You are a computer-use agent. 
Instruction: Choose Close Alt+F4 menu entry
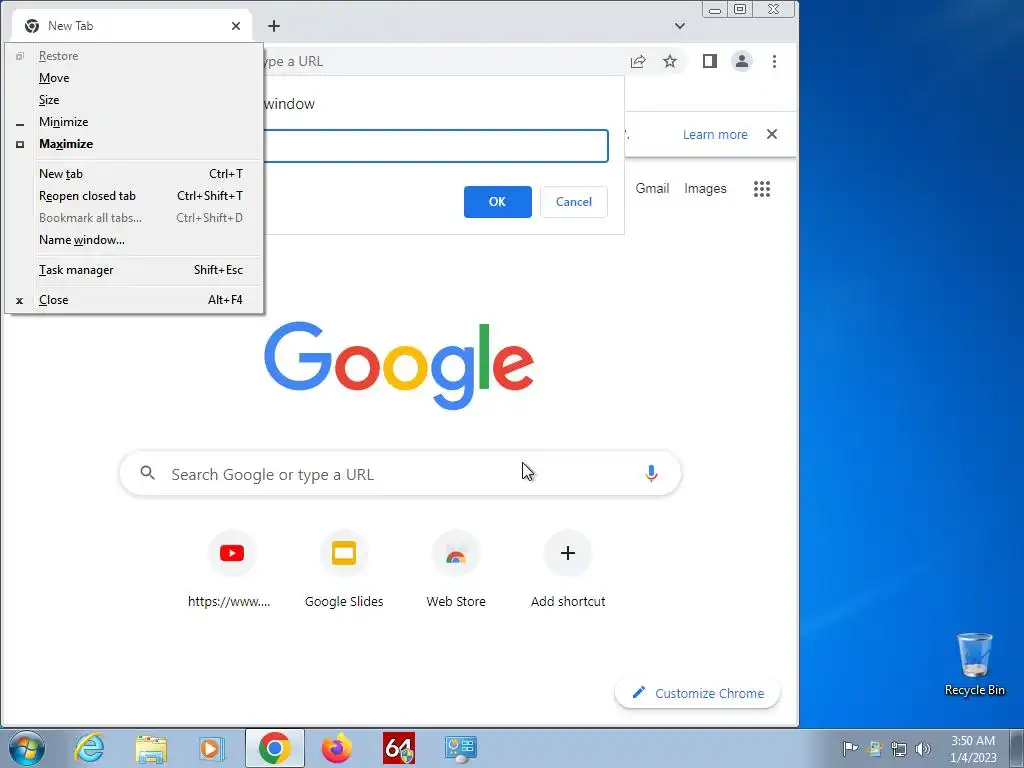tap(134, 300)
